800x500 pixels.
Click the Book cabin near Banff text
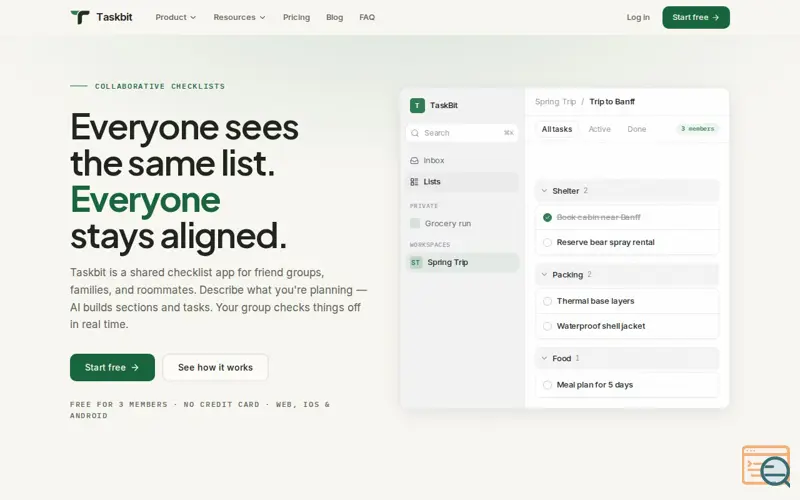tap(598, 217)
